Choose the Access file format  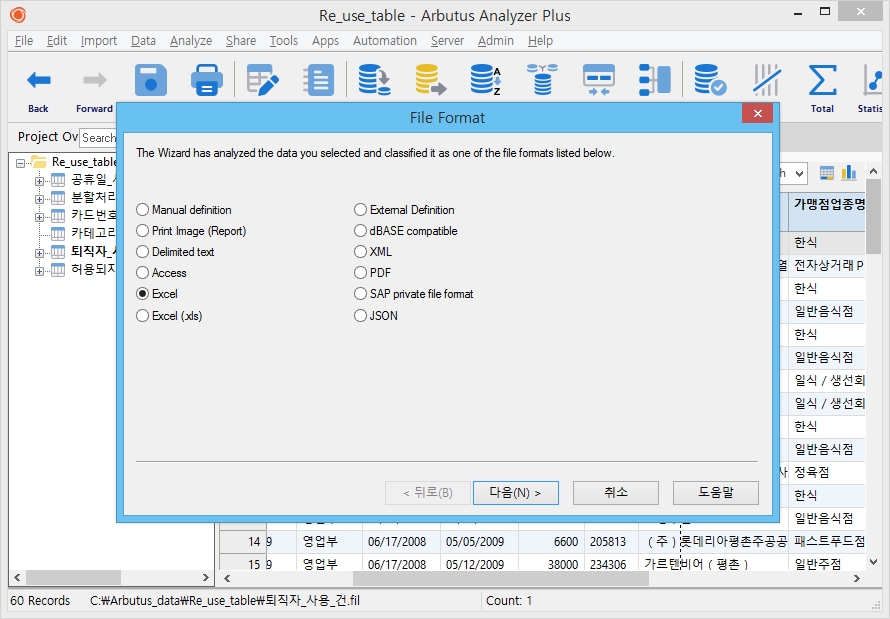coord(142,273)
